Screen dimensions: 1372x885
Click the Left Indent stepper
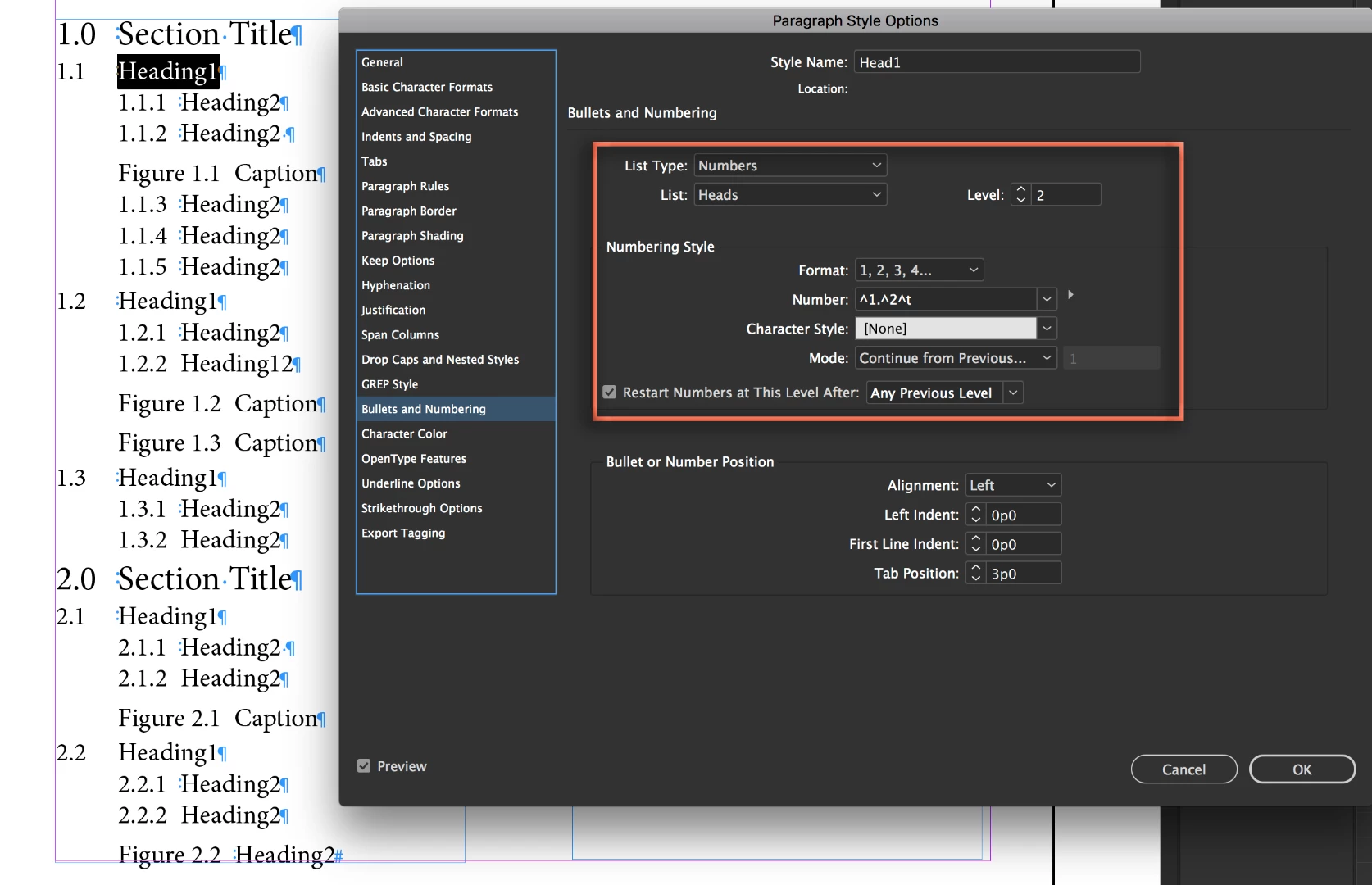tap(975, 515)
